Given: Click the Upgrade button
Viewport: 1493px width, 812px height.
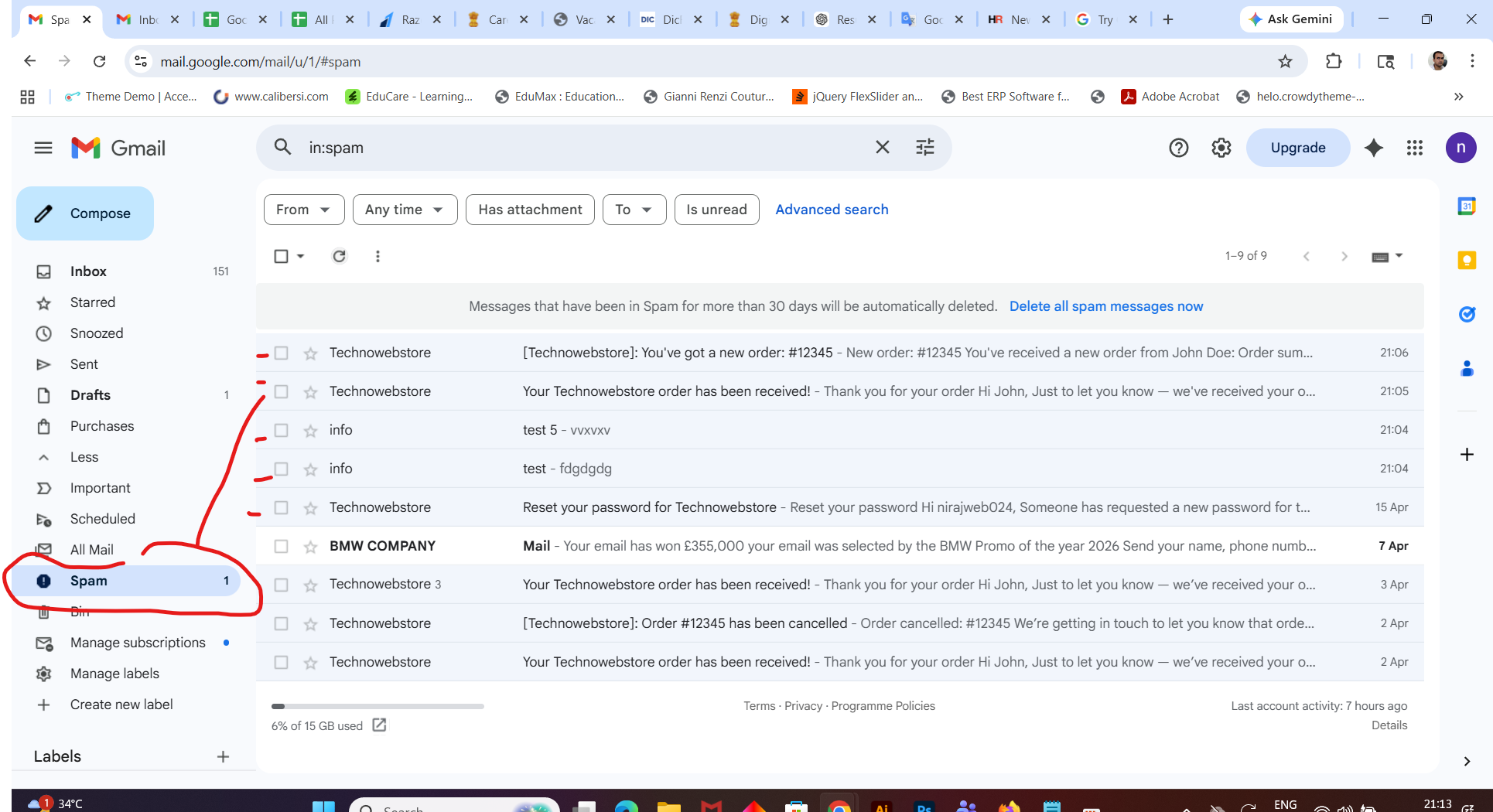Looking at the screenshot, I should pyautogui.click(x=1297, y=147).
